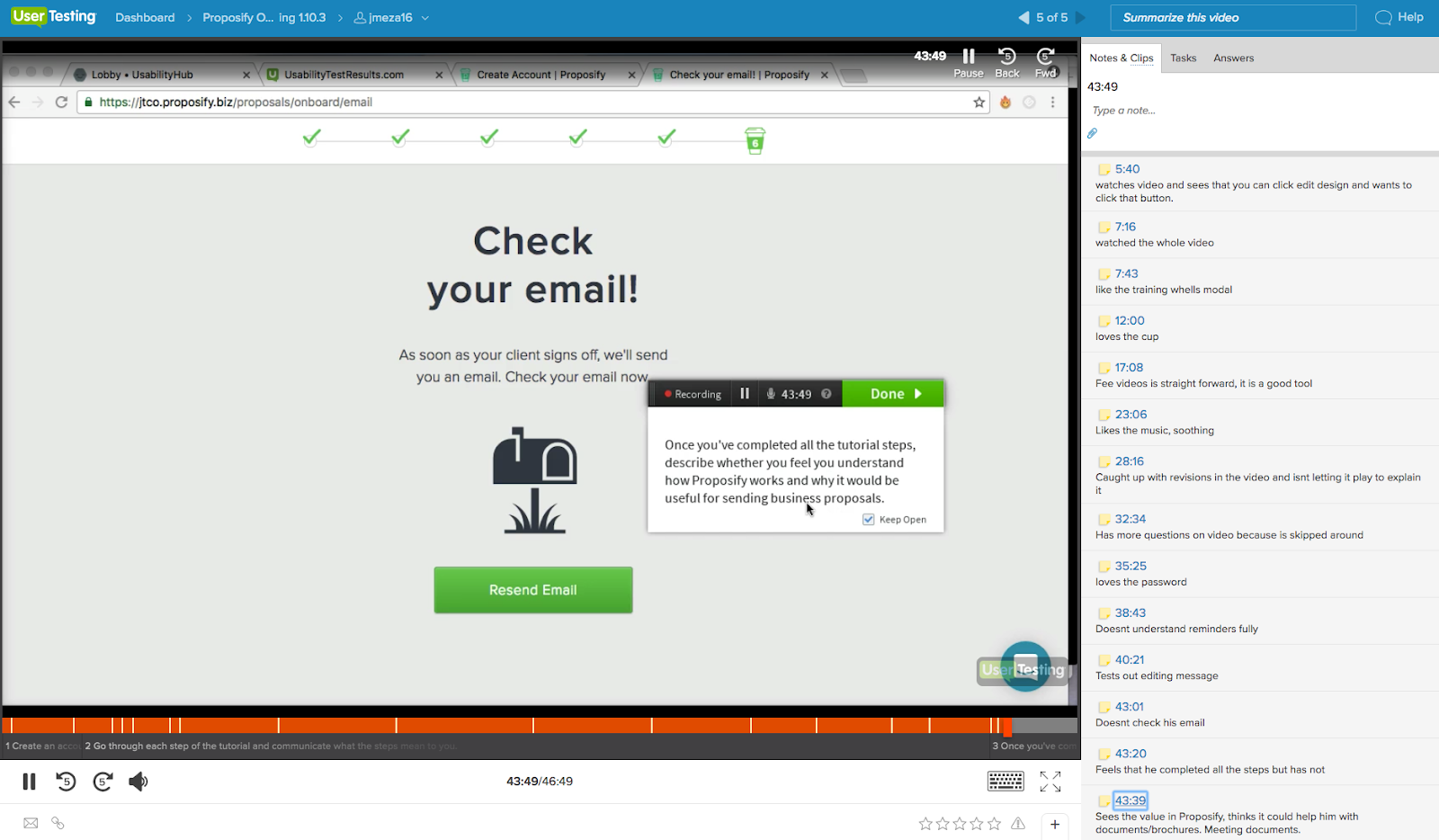Rewind 5 seconds in the bottom control bar
The width and height of the screenshot is (1439, 840).
click(x=66, y=782)
